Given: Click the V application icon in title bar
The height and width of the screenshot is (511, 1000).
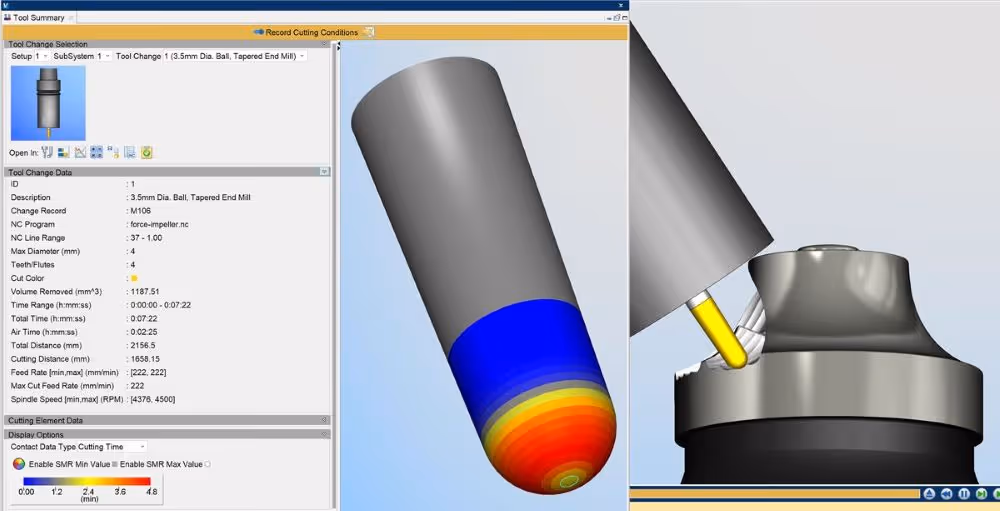Looking at the screenshot, I should pyautogui.click(x=6, y=5).
